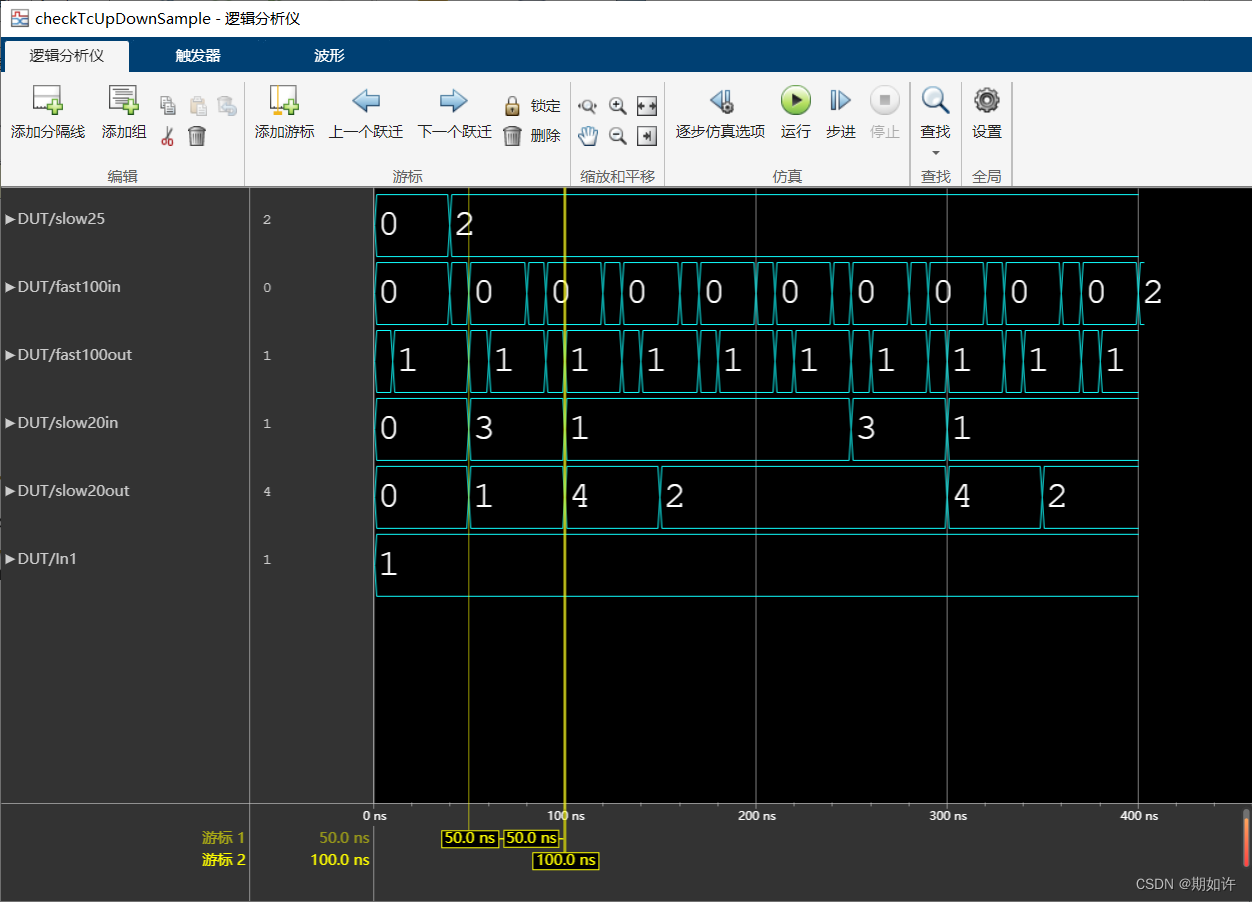Click the zoom out magnifier icon
The height and width of the screenshot is (902, 1252).
pos(617,135)
